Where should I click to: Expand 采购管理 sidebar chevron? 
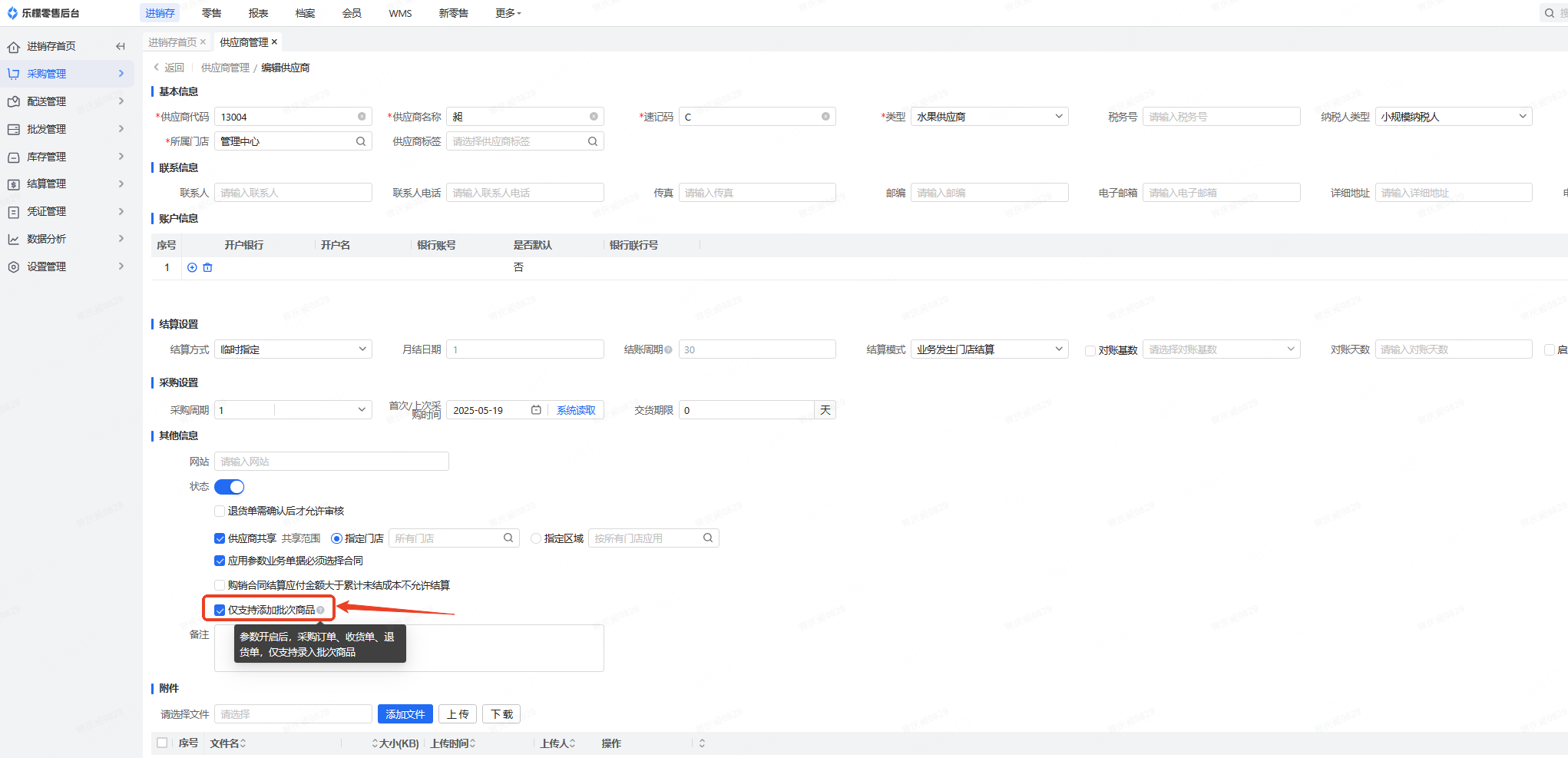121,74
